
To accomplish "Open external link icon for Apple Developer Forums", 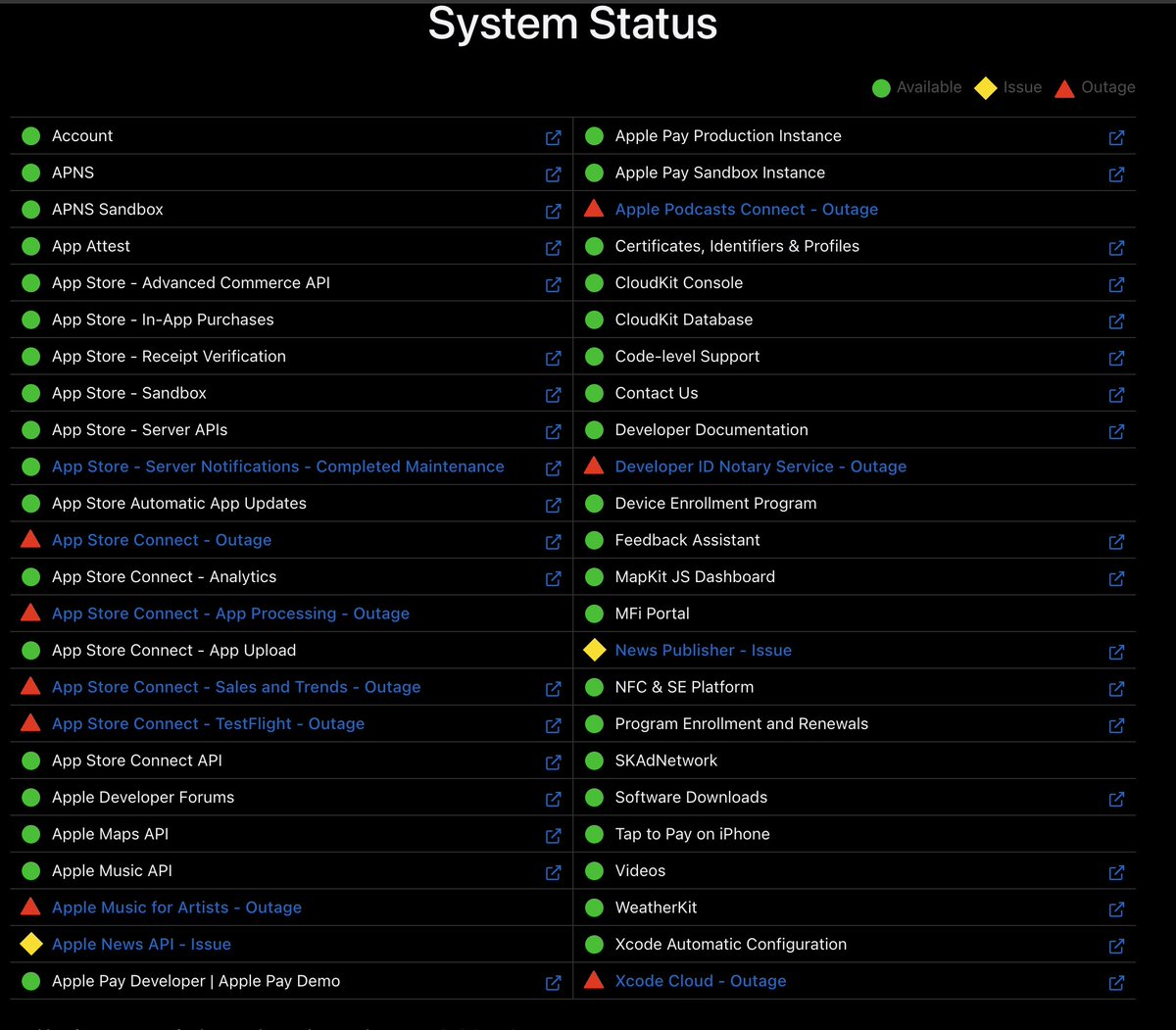I will point(553,799).
